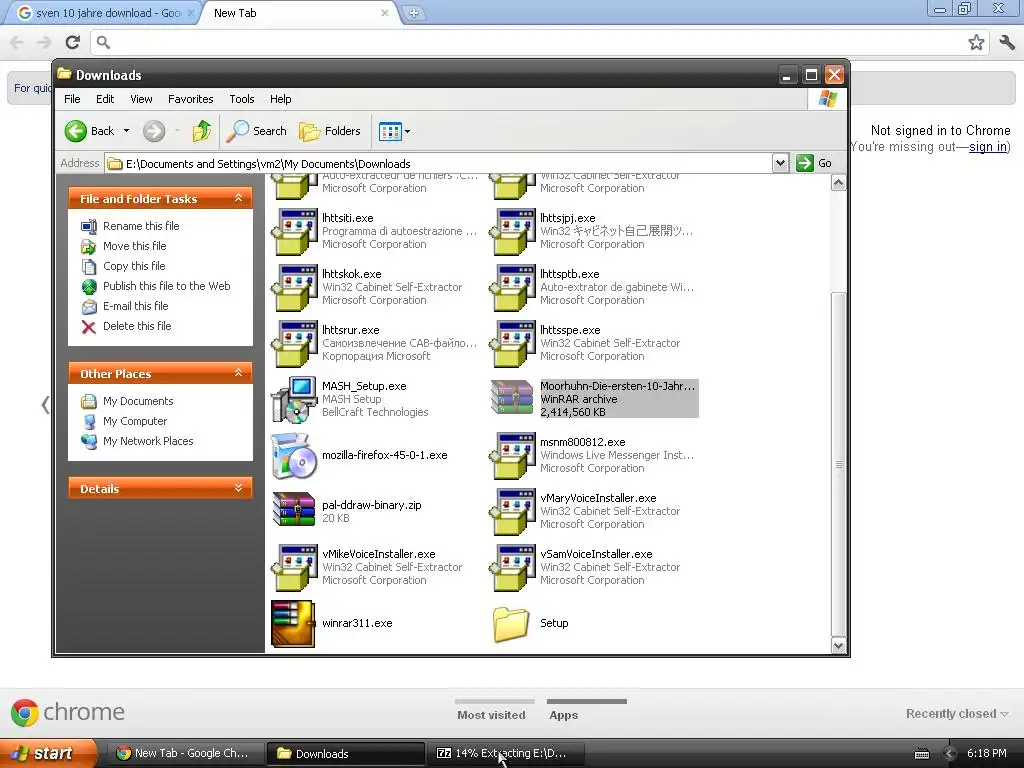This screenshot has width=1024, height=768.
Task: Select the Setup folder icon
Action: click(x=511, y=624)
